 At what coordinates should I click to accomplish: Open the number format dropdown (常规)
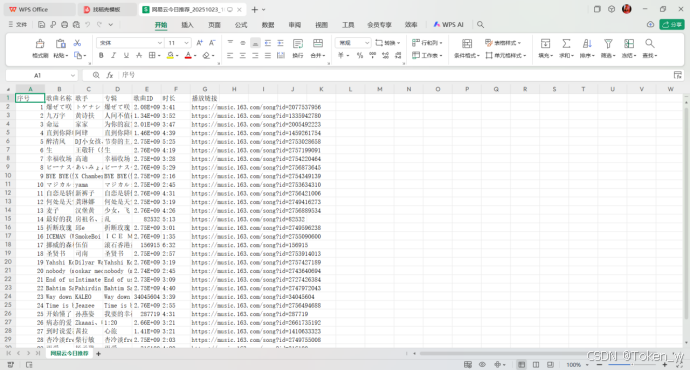tap(367, 43)
